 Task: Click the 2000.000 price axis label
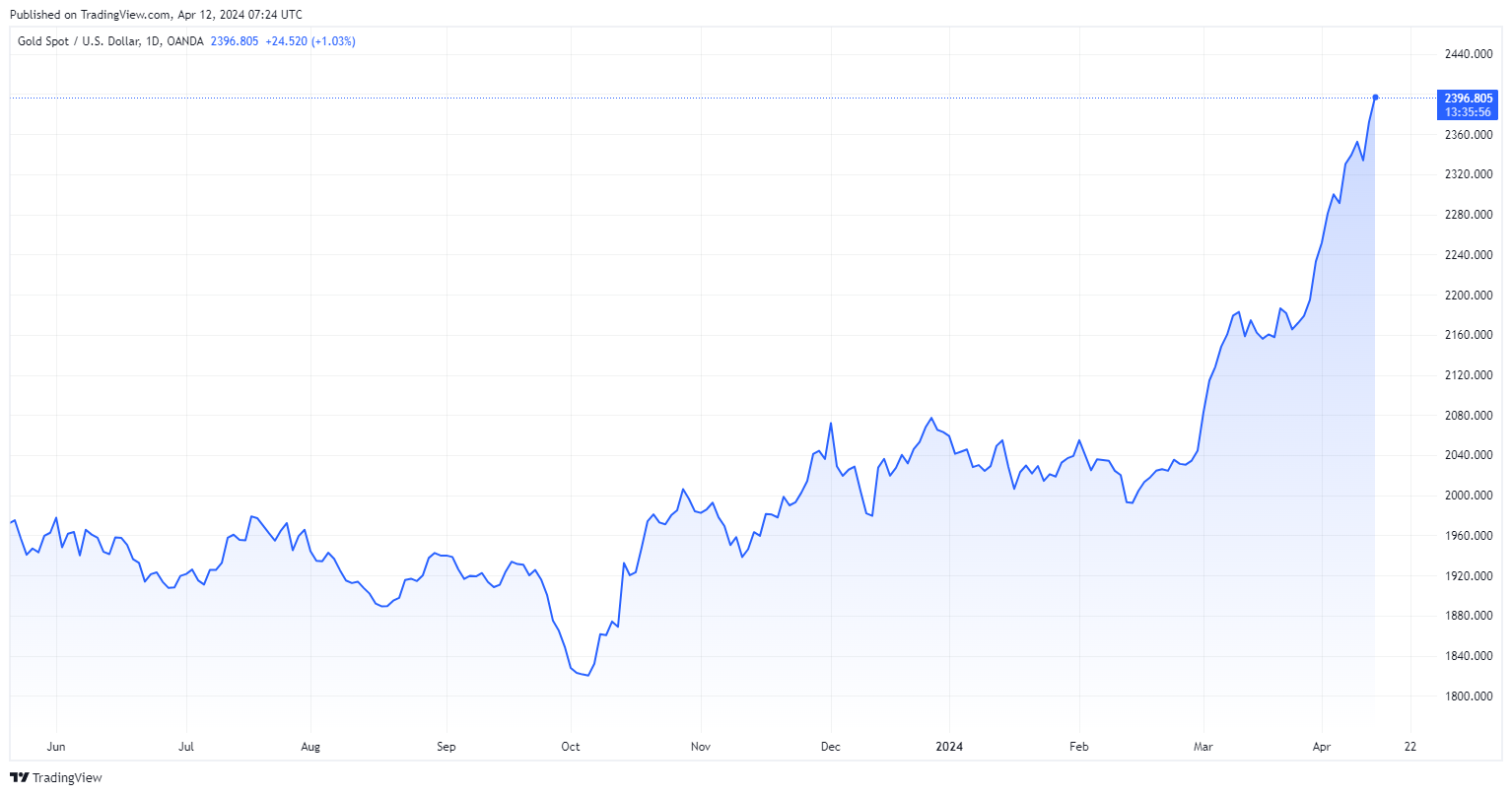pyautogui.click(x=1468, y=496)
